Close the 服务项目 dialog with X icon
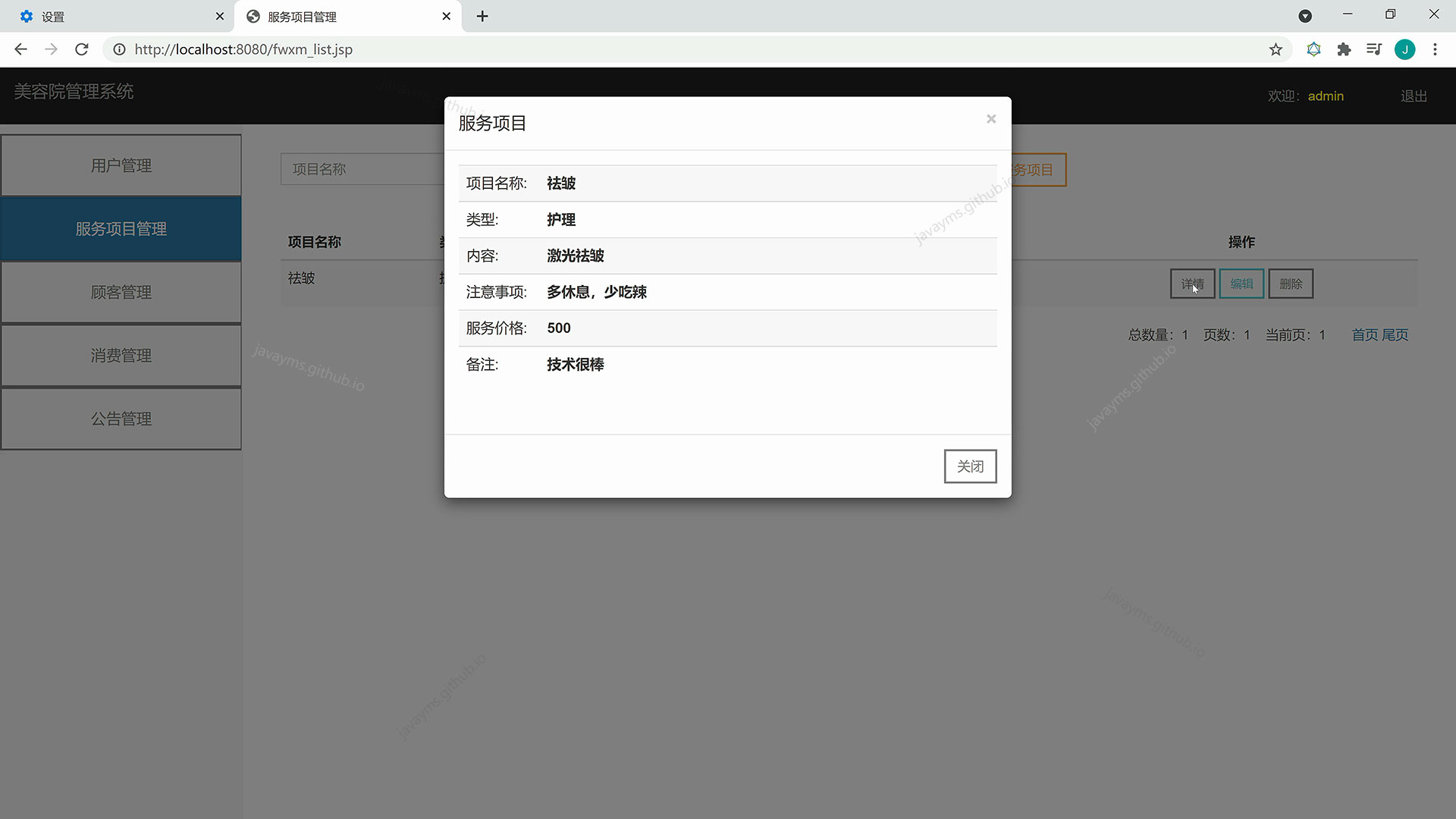 pyautogui.click(x=990, y=119)
